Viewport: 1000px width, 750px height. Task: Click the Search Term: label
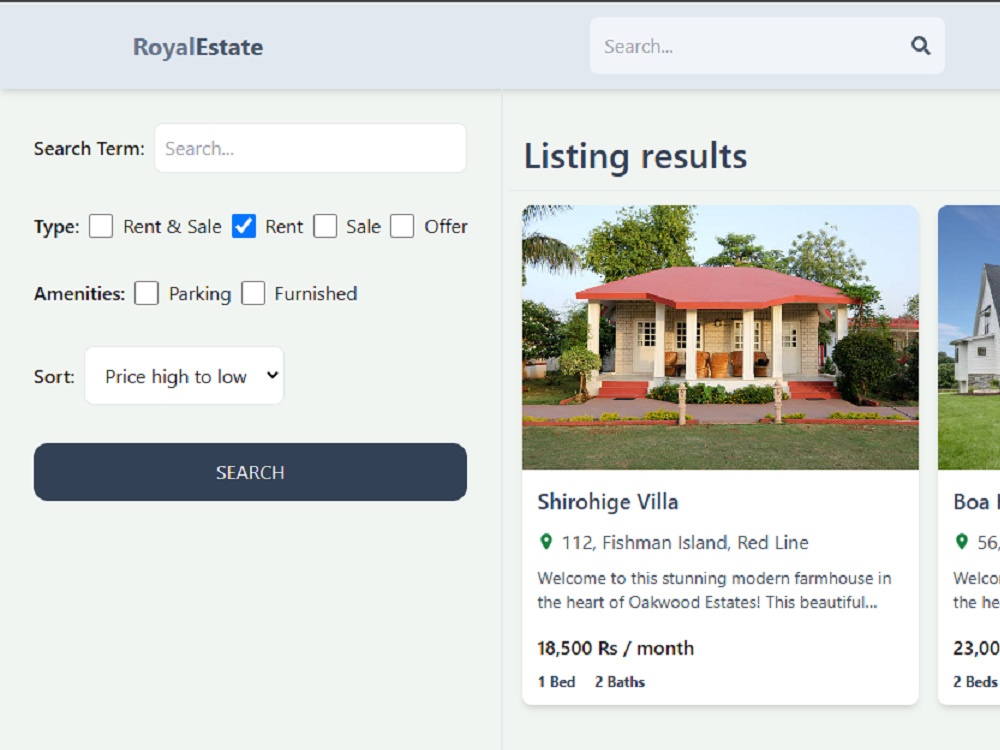[89, 149]
